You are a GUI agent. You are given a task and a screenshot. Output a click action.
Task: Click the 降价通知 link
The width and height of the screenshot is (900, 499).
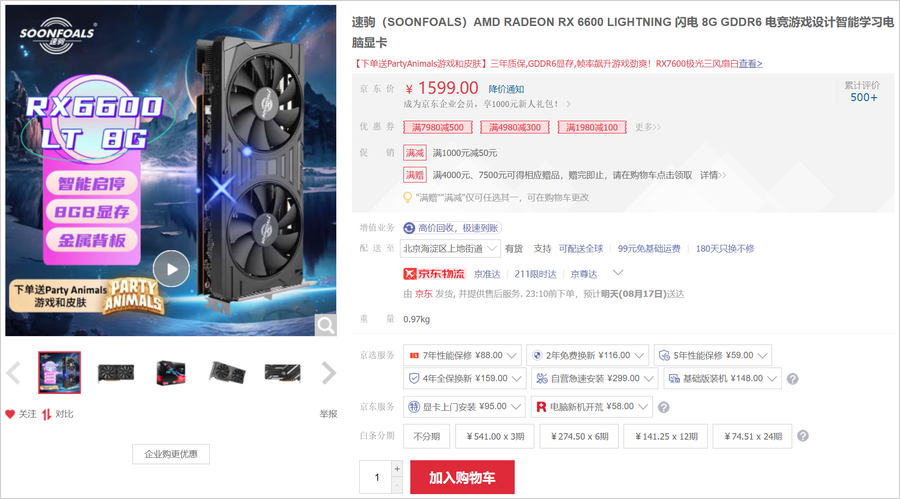click(506, 89)
